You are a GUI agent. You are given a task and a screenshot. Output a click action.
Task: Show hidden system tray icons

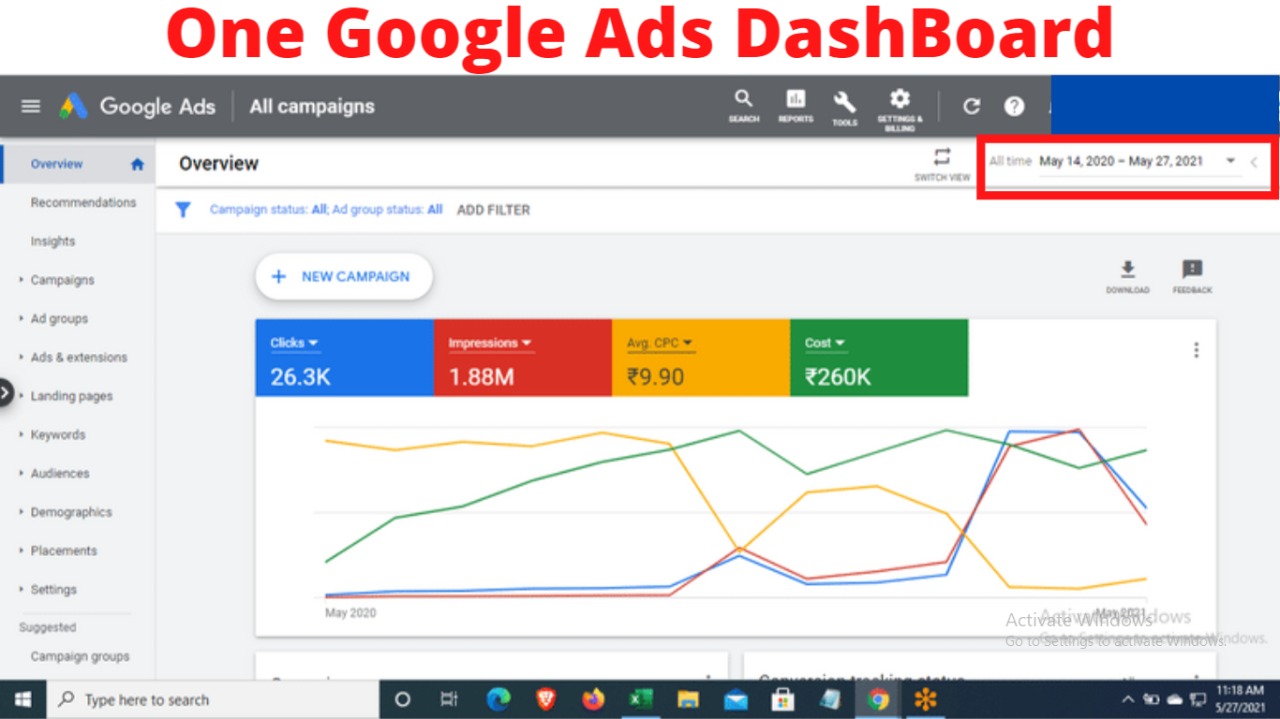(x=1128, y=700)
